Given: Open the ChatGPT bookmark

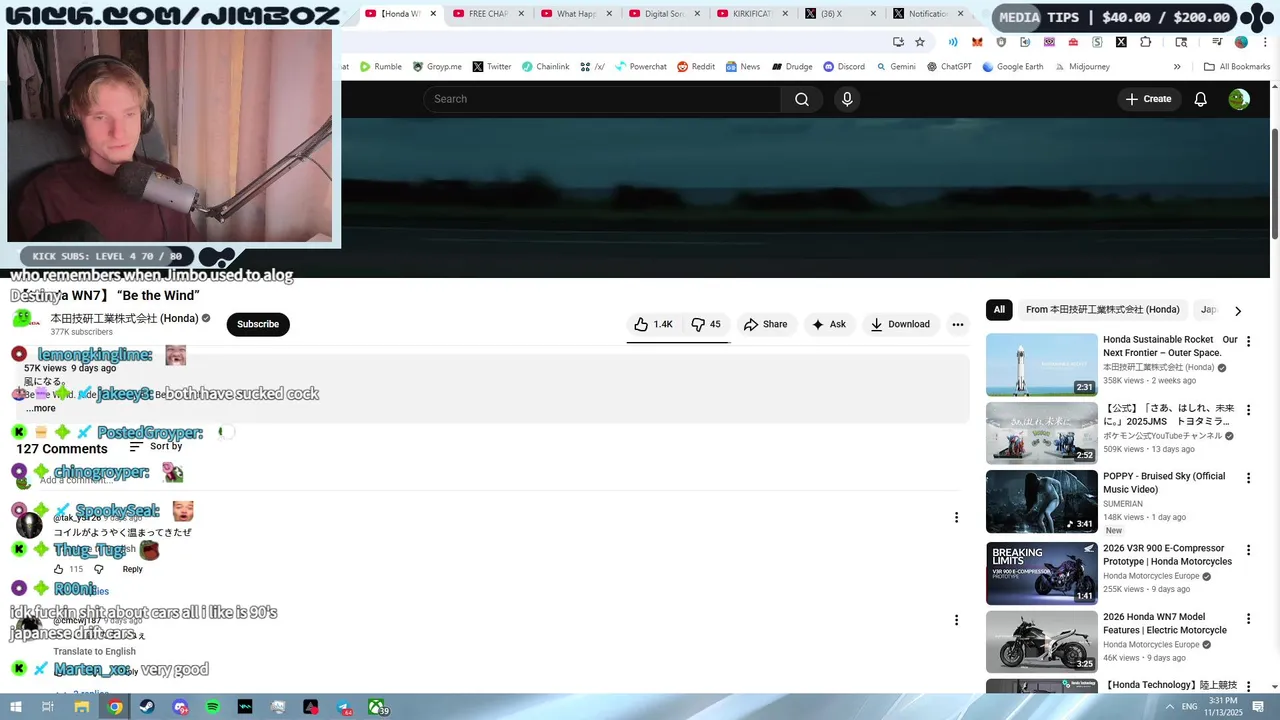Looking at the screenshot, I should click(x=949, y=67).
